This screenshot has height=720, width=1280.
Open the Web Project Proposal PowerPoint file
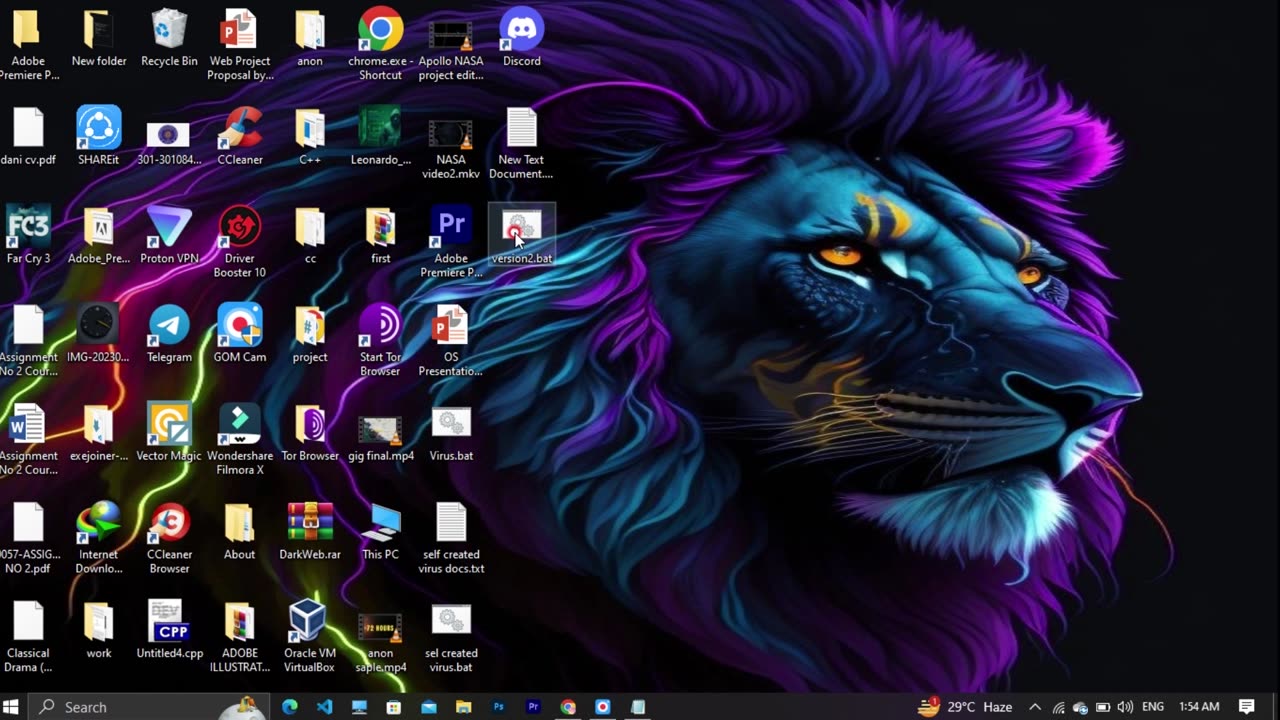coord(240,45)
